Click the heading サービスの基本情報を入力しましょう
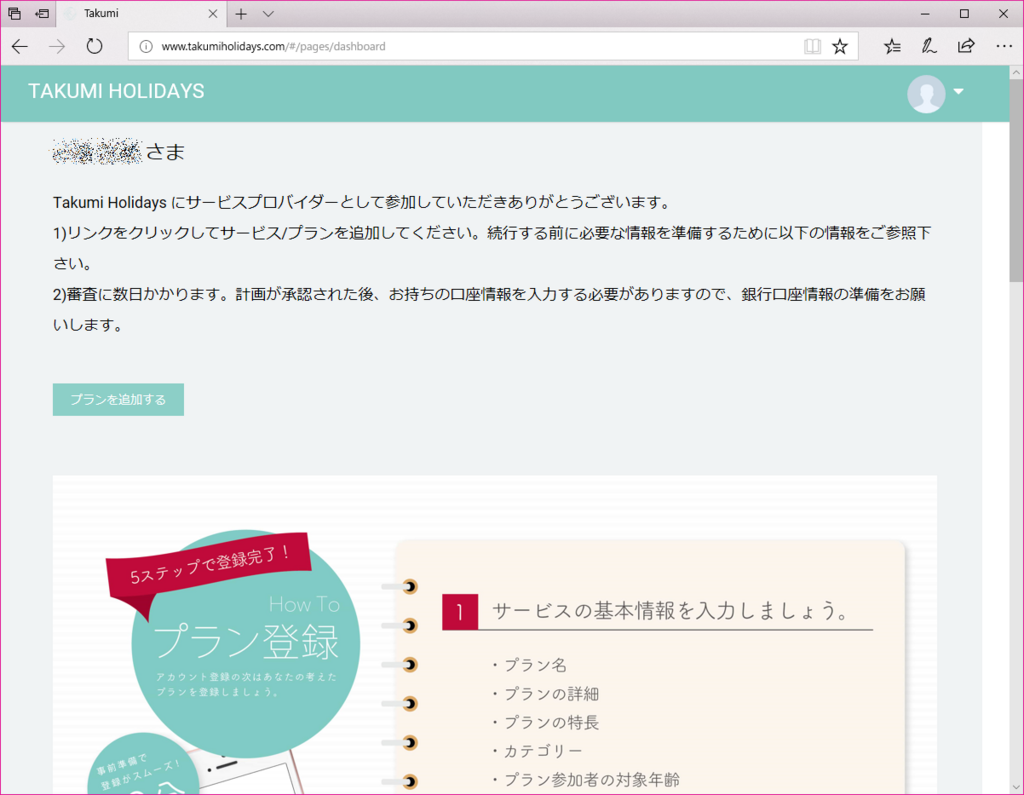The height and width of the screenshot is (795, 1024). pos(671,610)
